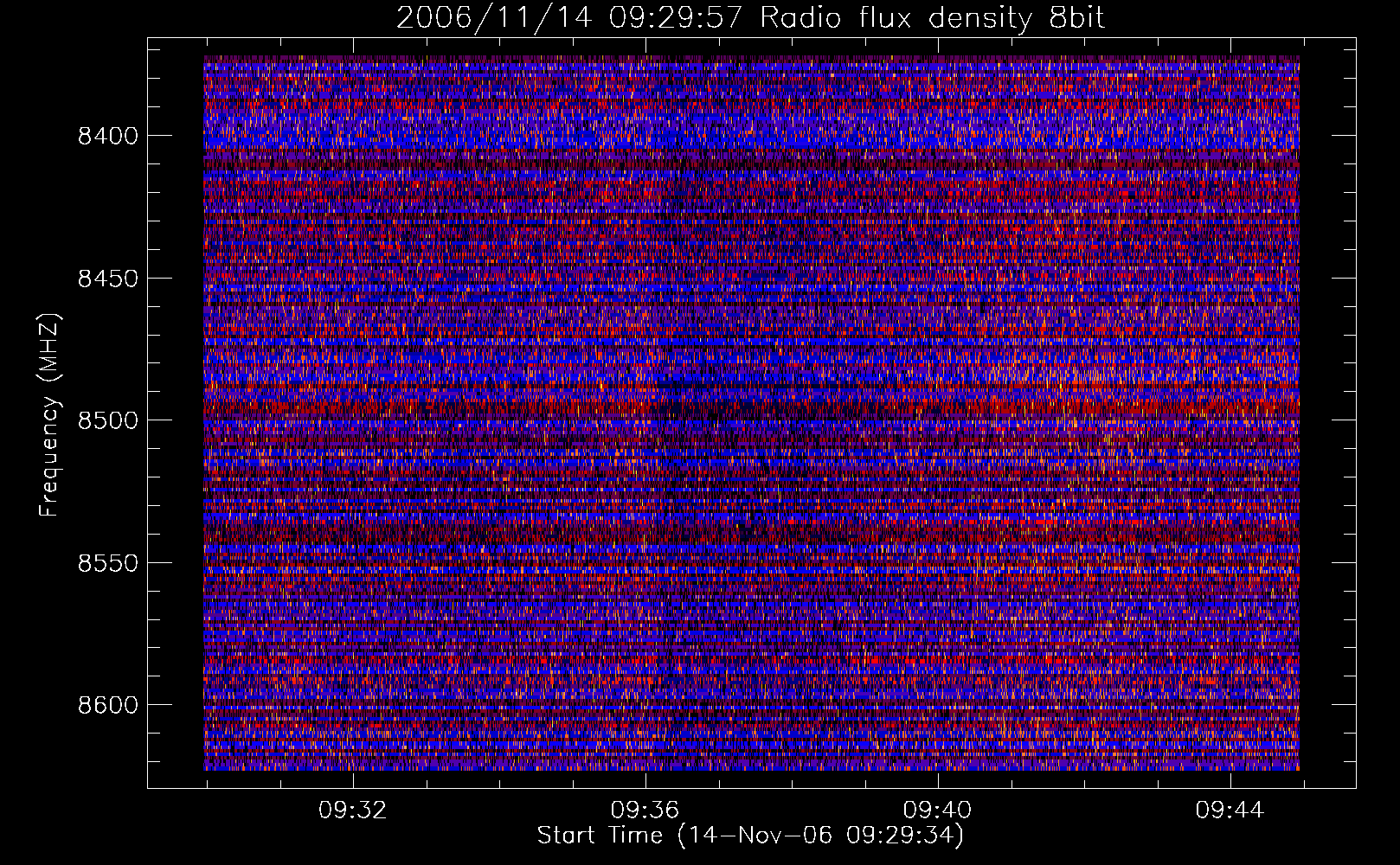The image size is (1400, 865).
Task: Select the 8550 frequency axis label
Action: (x=108, y=563)
